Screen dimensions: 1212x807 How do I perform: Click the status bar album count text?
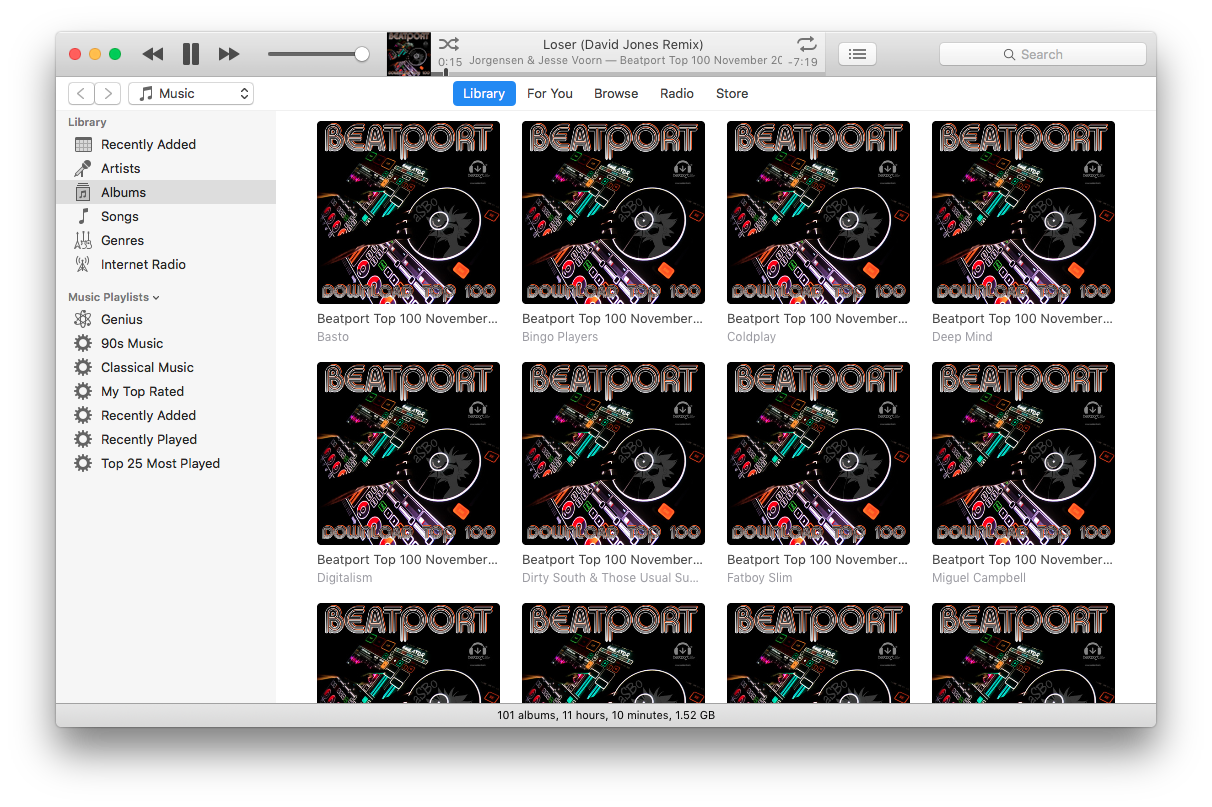[606, 716]
